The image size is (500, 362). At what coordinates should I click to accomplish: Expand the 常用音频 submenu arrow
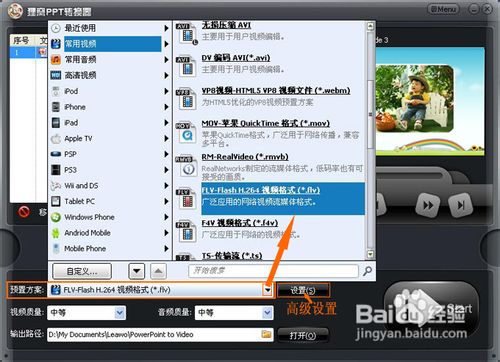tap(166, 60)
